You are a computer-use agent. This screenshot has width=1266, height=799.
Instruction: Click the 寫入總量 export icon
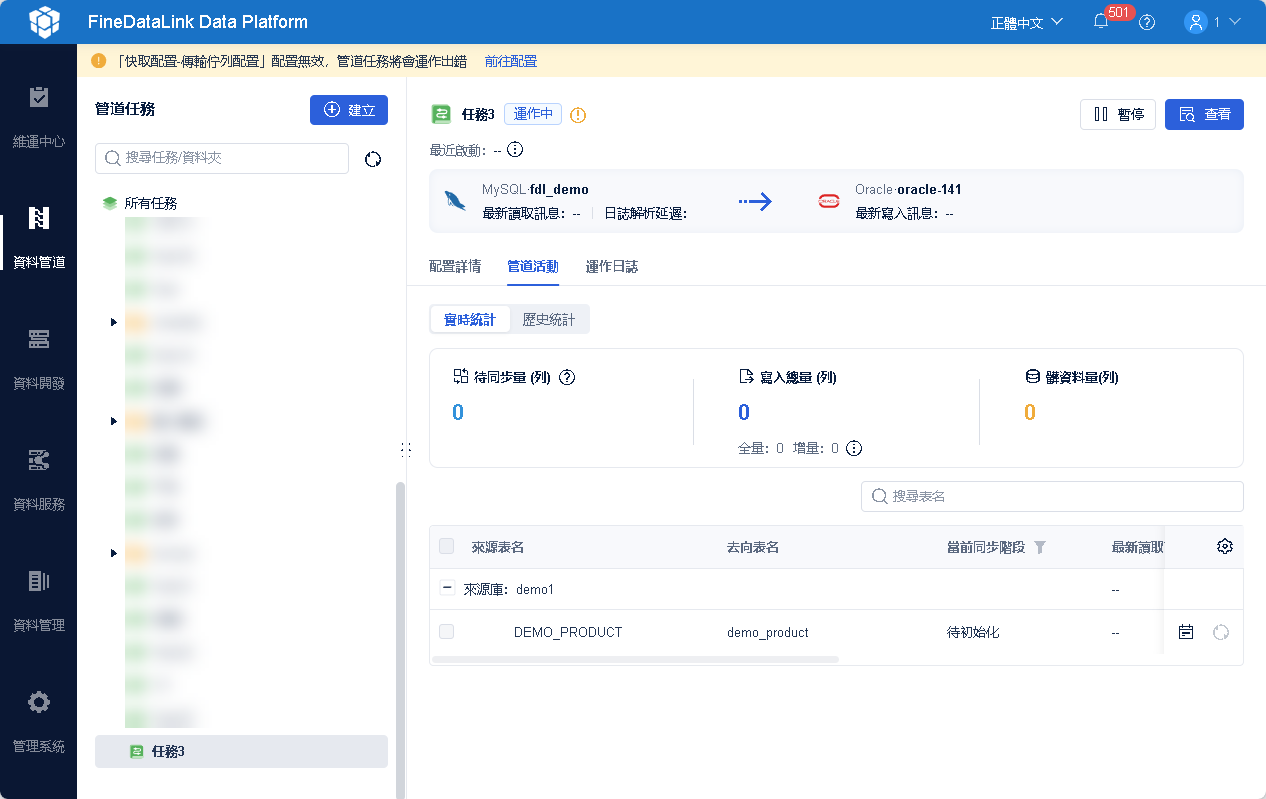point(746,377)
